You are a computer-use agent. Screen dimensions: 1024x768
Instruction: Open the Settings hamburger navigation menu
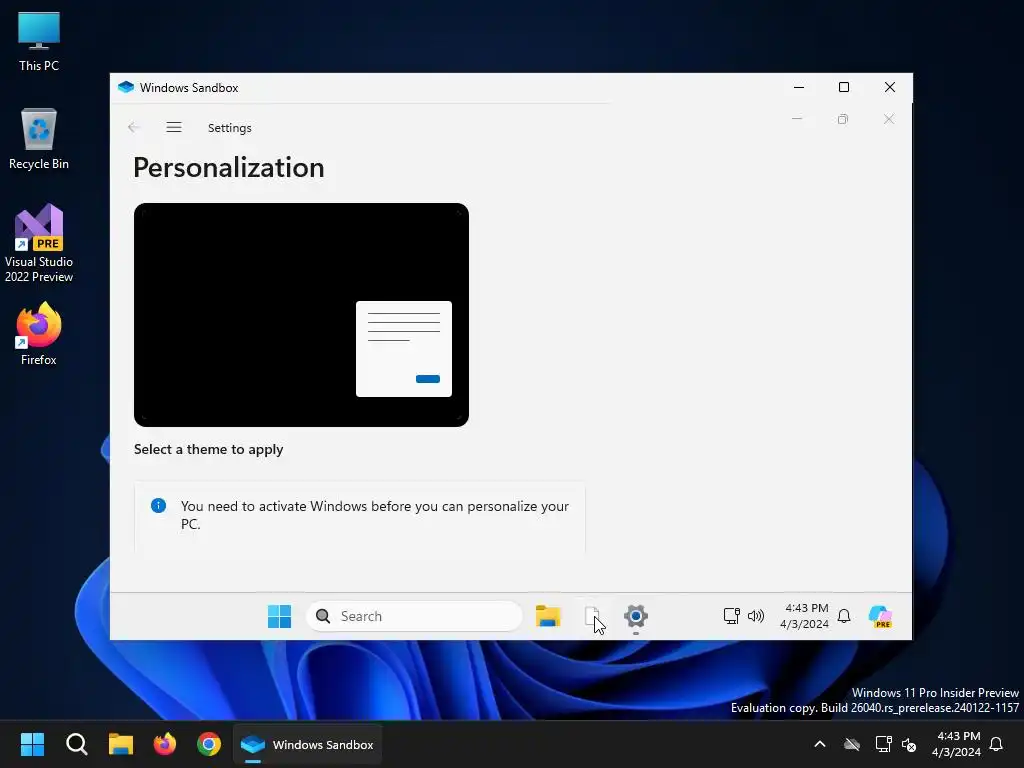(x=174, y=127)
